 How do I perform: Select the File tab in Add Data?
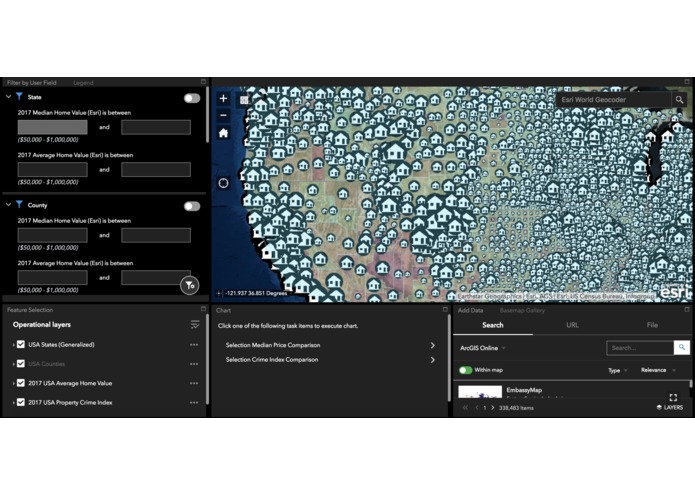pos(652,325)
